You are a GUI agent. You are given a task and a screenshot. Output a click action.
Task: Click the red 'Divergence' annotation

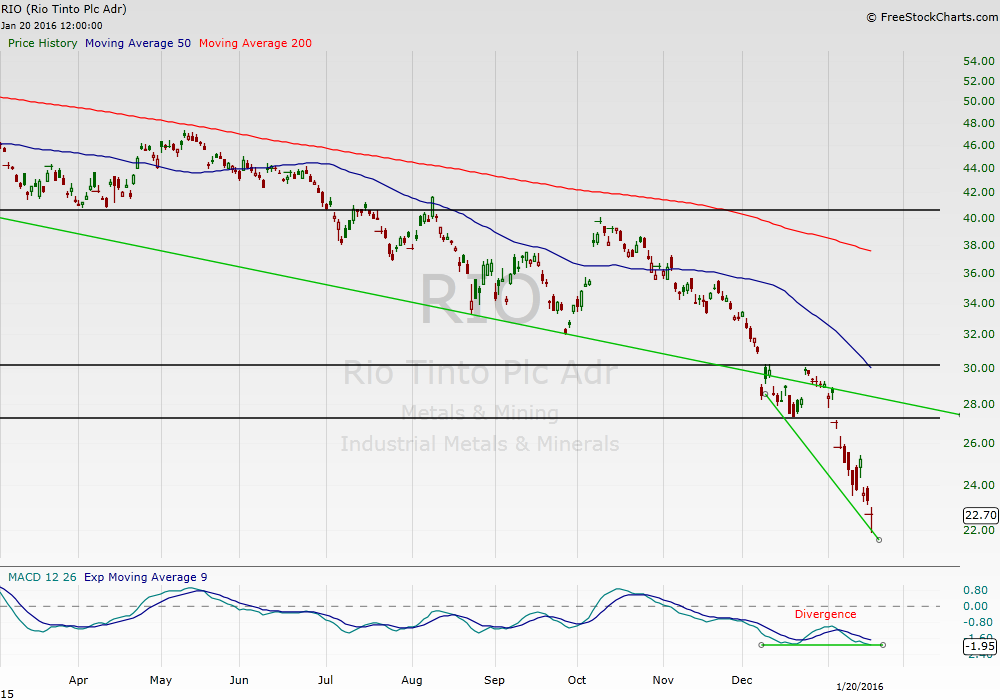(825, 614)
